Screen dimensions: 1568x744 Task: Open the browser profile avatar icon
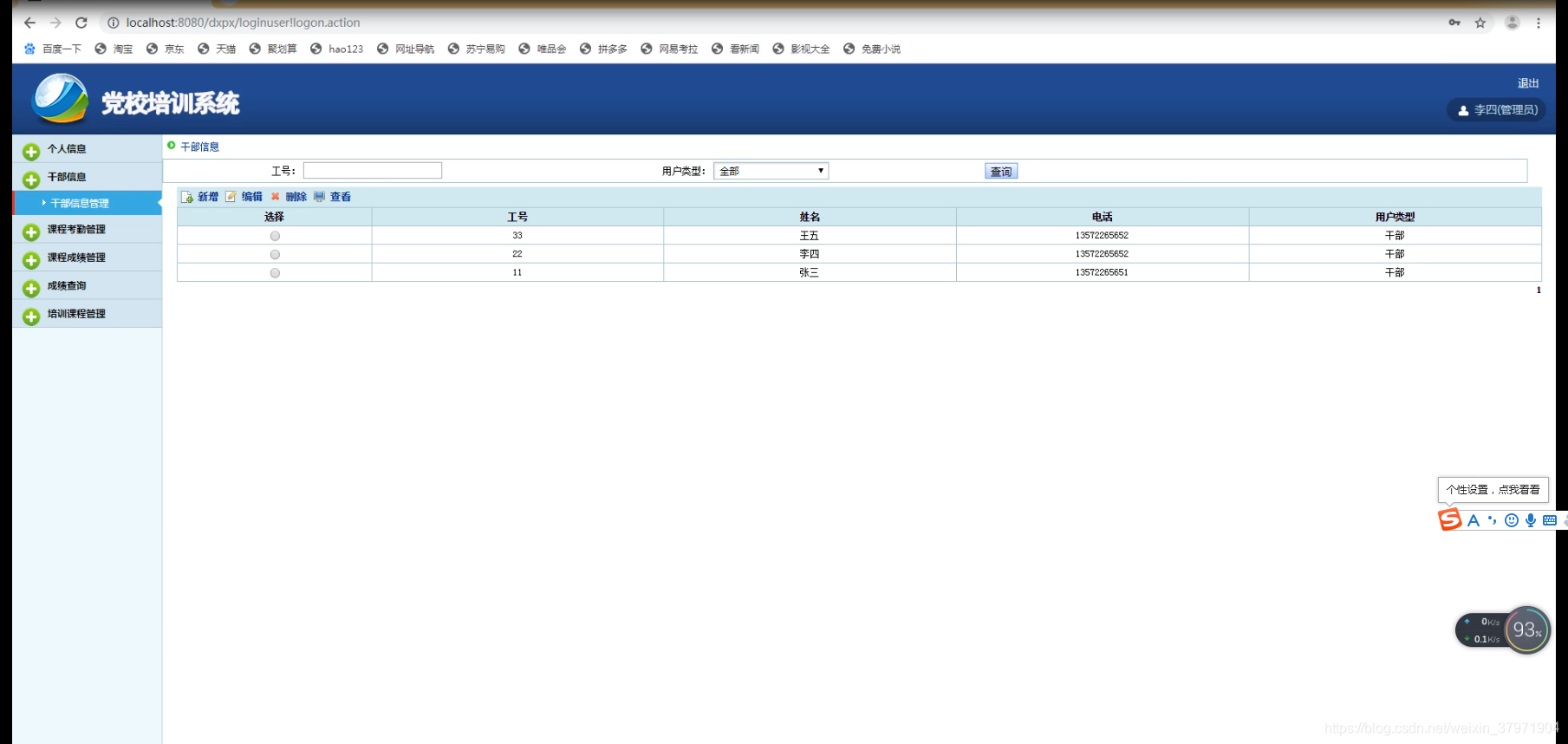click(x=1512, y=23)
